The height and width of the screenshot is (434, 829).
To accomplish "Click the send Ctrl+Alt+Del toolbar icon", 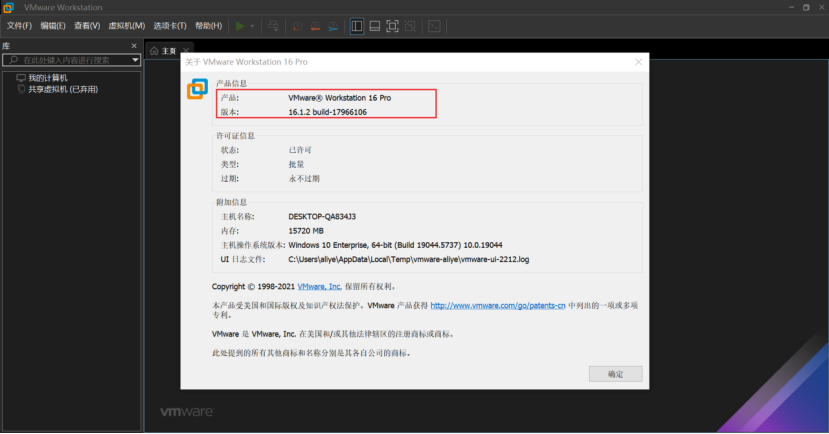I will pyautogui.click(x=273, y=26).
